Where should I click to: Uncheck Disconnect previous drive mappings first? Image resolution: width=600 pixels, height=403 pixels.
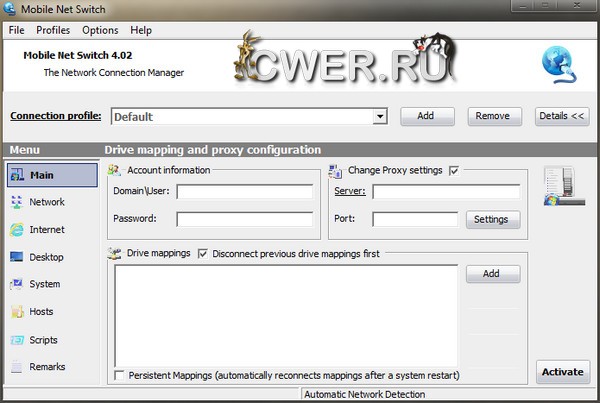pos(204,254)
